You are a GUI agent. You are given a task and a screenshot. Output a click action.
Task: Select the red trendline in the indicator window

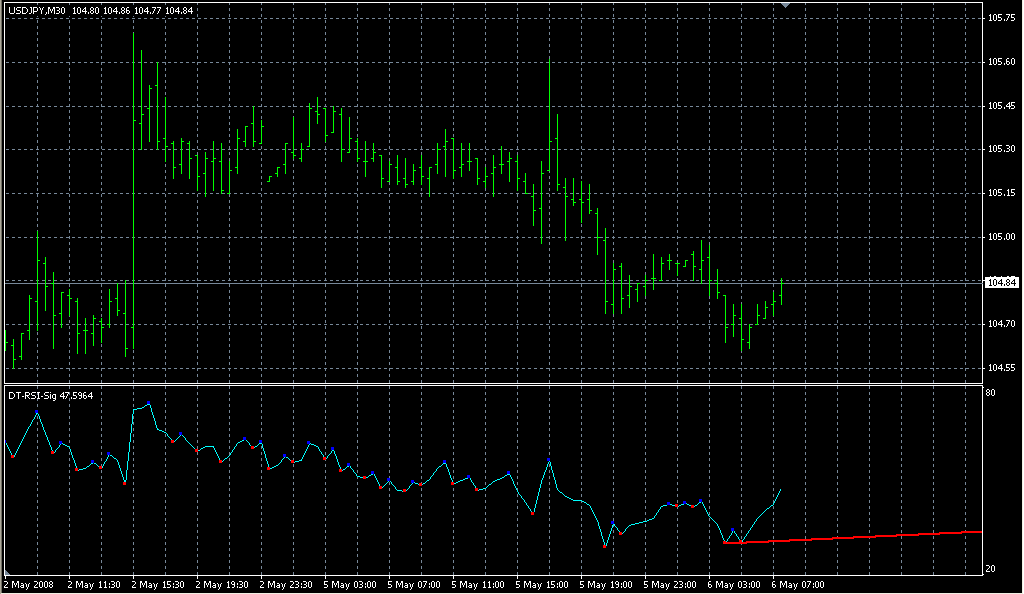click(x=860, y=537)
